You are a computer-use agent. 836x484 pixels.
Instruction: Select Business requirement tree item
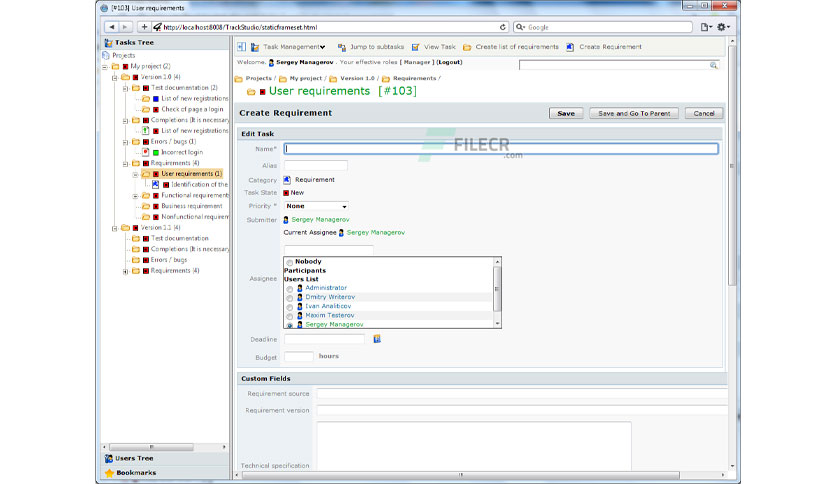point(192,206)
